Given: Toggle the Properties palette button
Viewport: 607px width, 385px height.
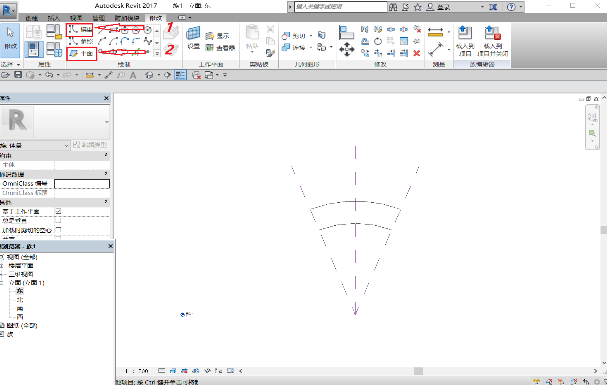Looking at the screenshot, I should (x=34, y=50).
